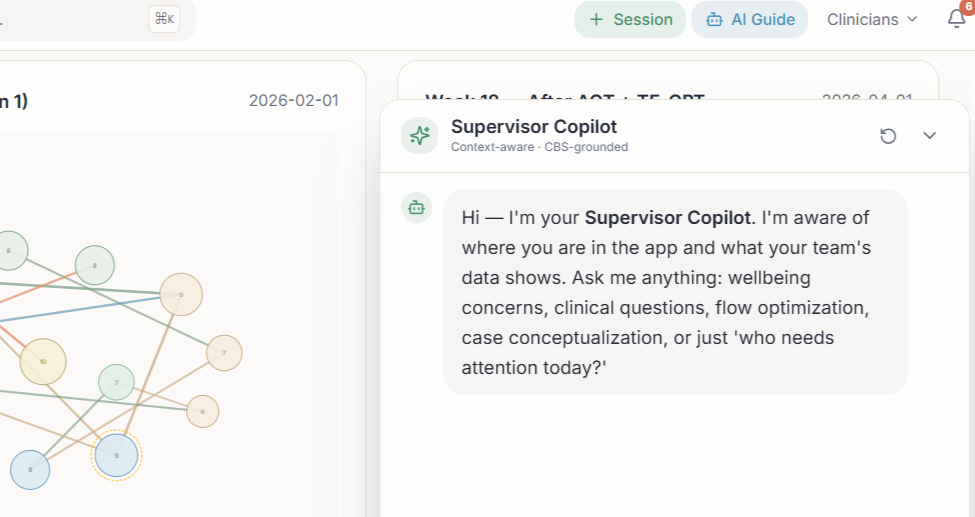Select the orange node labeled 6
The height and width of the screenshot is (517, 975).
click(202, 411)
